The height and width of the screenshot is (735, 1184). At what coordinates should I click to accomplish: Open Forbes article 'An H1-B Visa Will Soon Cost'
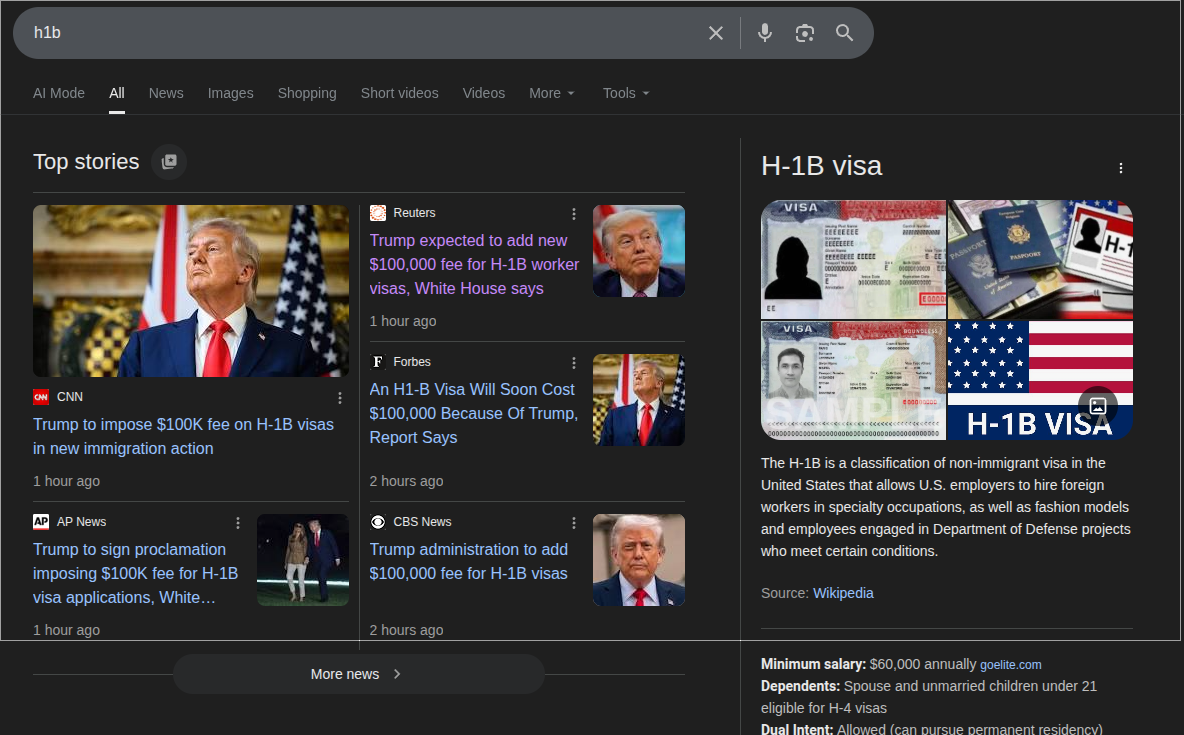(473, 413)
